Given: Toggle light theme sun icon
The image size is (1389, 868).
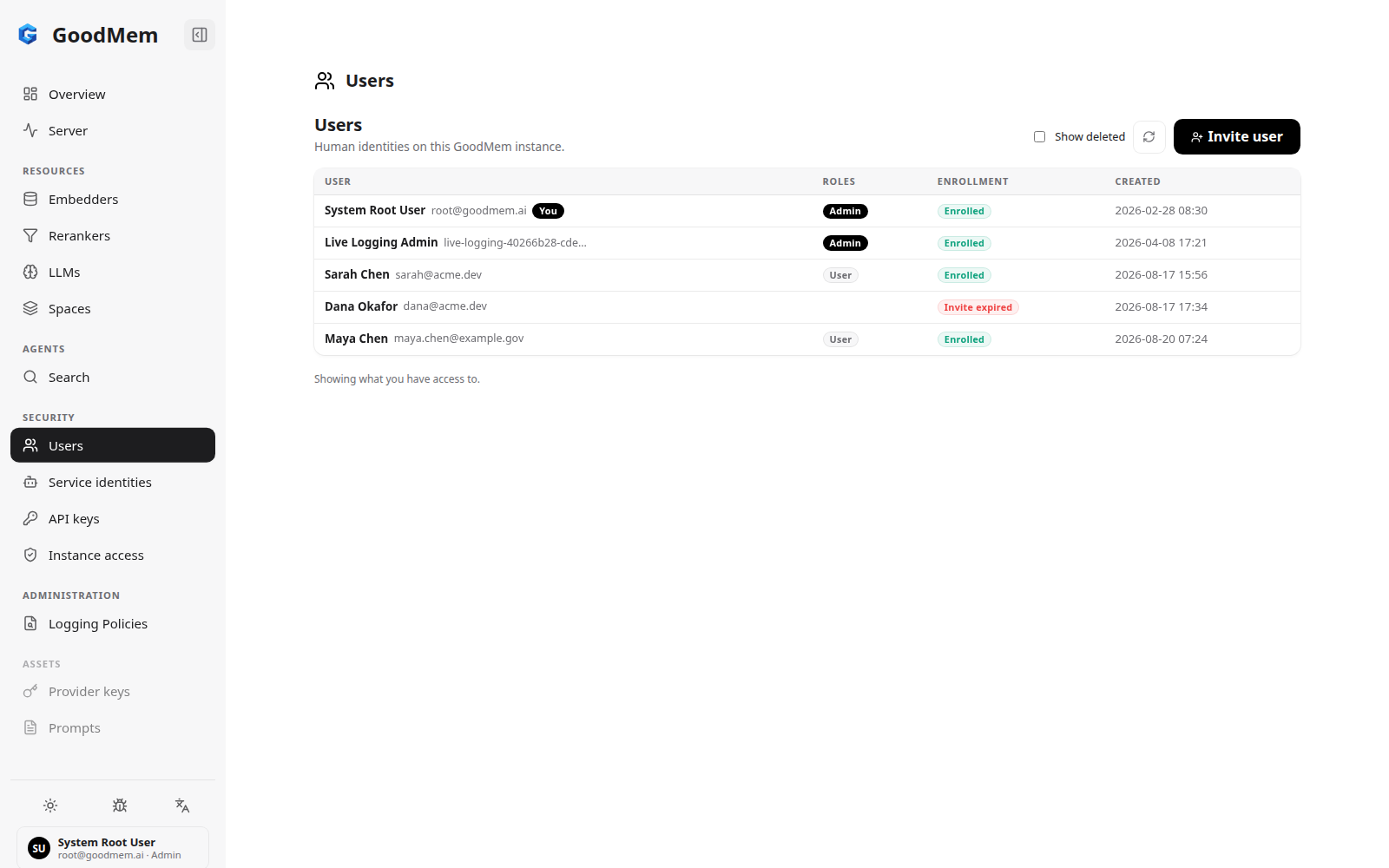Looking at the screenshot, I should [x=50, y=806].
